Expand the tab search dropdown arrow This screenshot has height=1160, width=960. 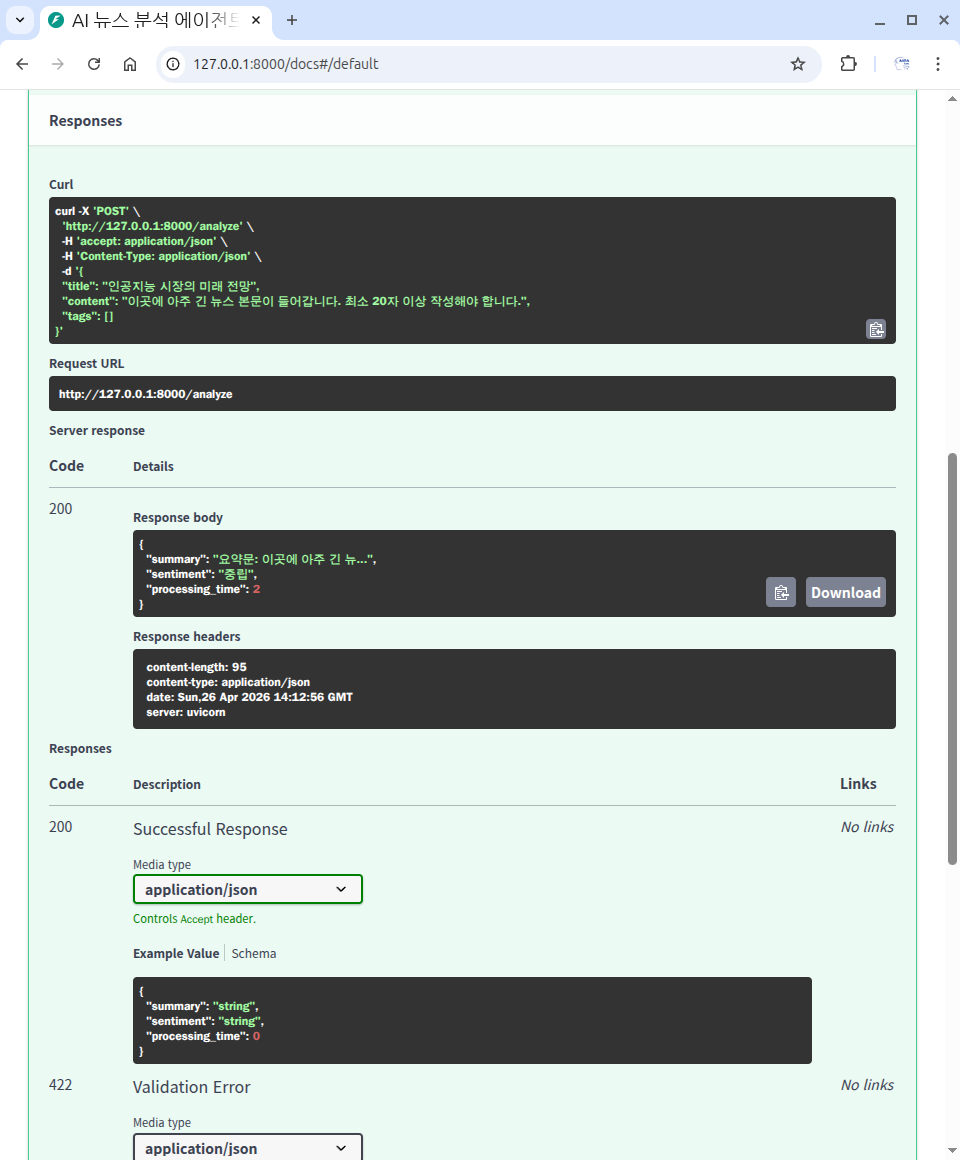pos(19,20)
